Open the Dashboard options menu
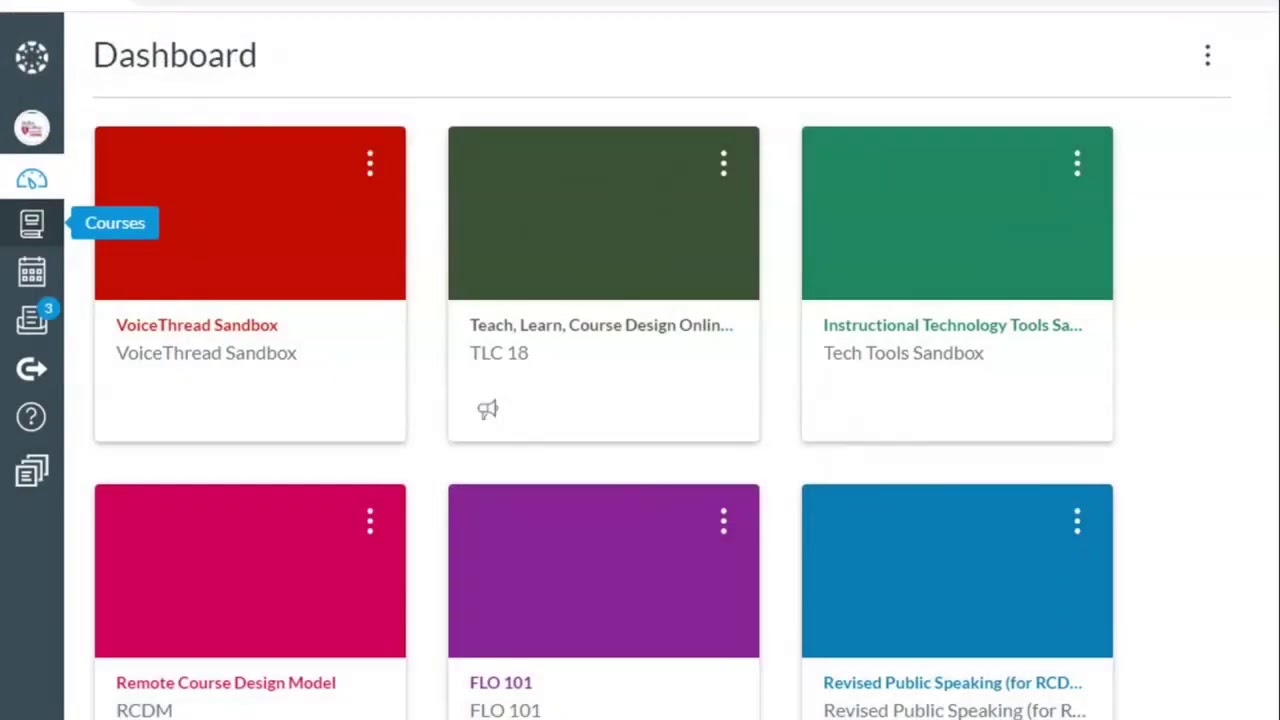 click(1207, 55)
